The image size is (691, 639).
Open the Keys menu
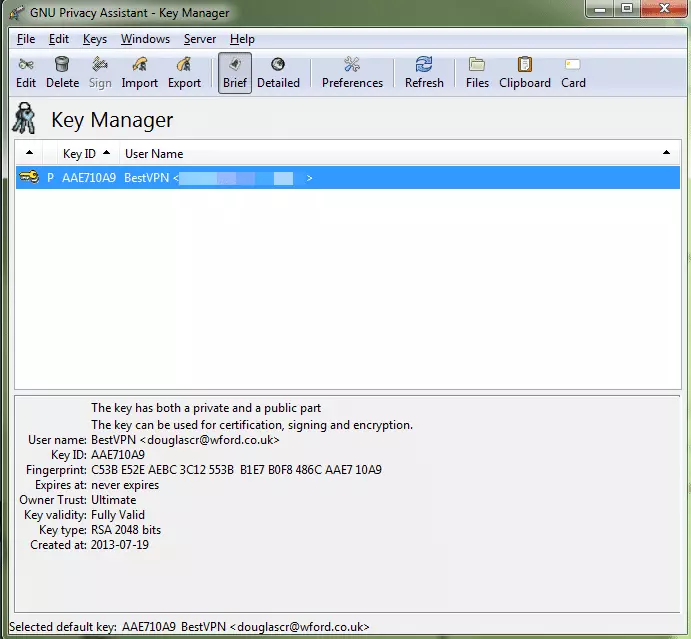coord(95,39)
